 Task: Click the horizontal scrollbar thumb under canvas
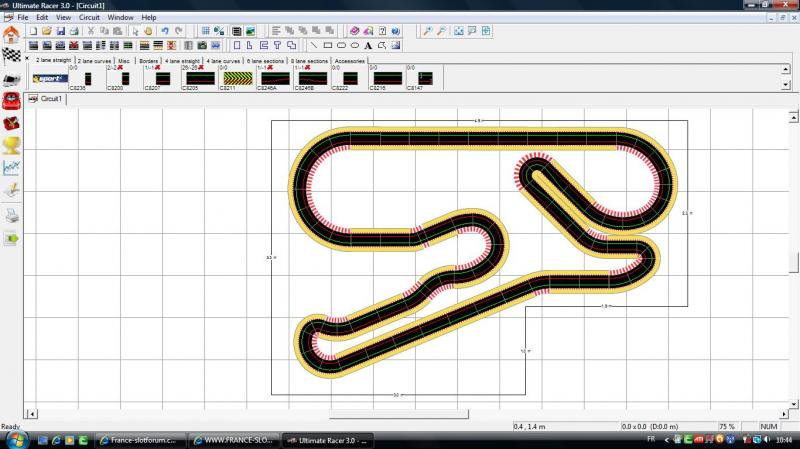pos(398,413)
